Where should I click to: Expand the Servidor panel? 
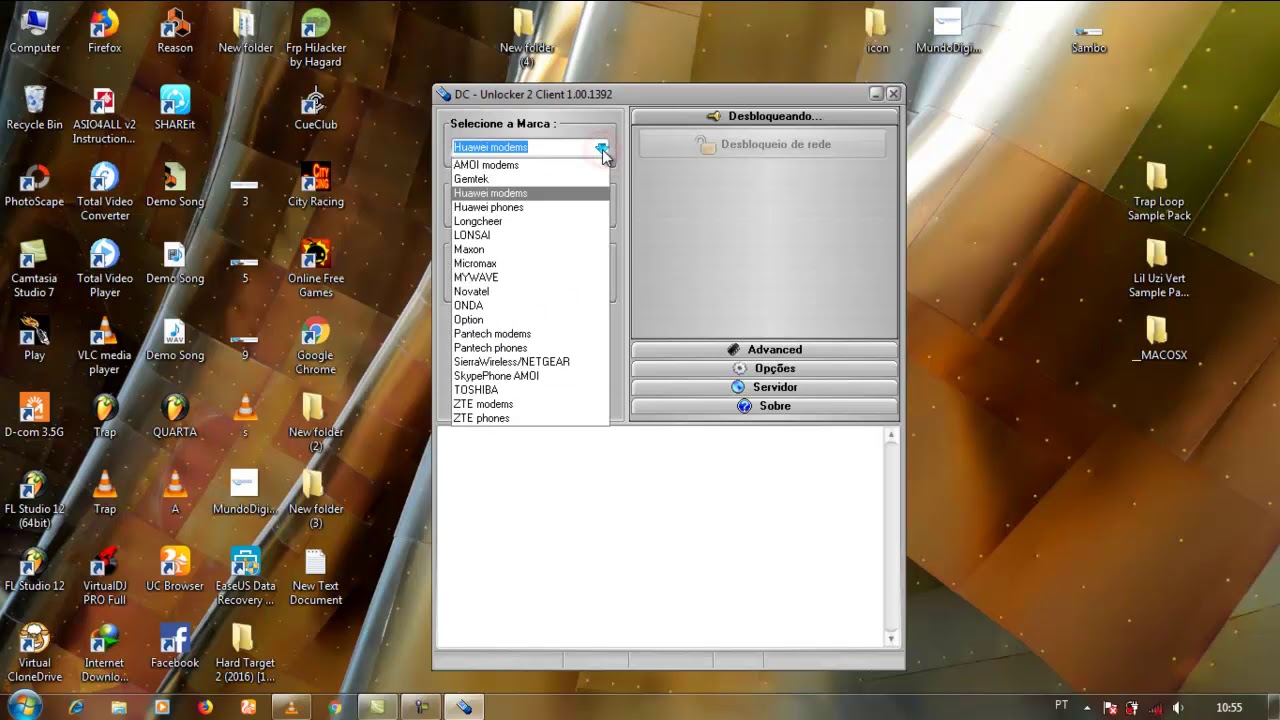click(x=765, y=387)
